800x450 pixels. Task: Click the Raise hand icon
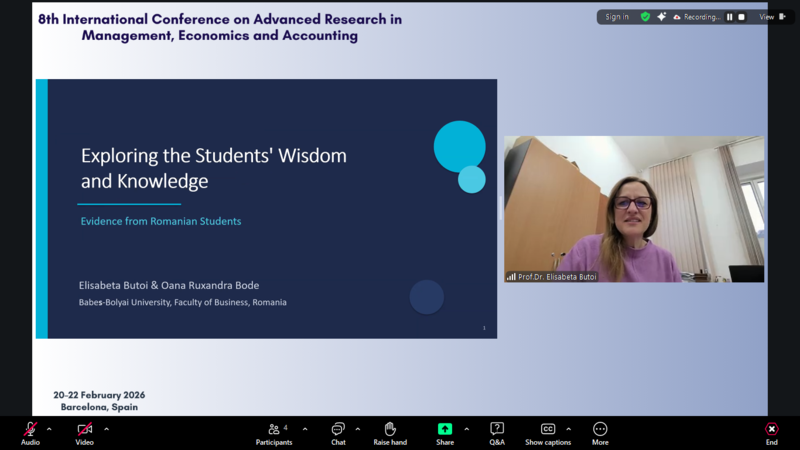[x=390, y=431]
